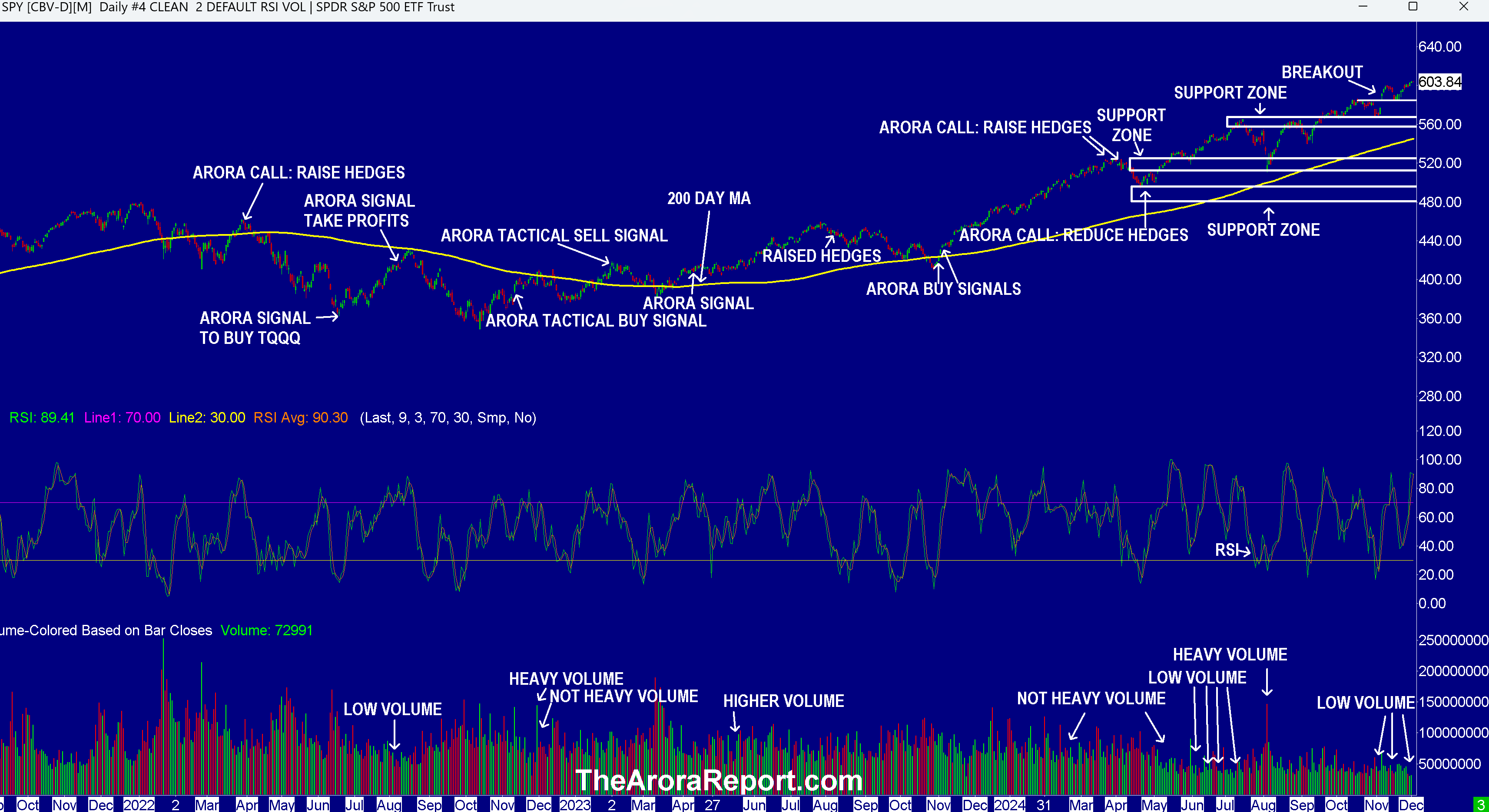This screenshot has width=1489, height=812.
Task: Click the Dec label at right end of time axis
Action: [x=1410, y=805]
